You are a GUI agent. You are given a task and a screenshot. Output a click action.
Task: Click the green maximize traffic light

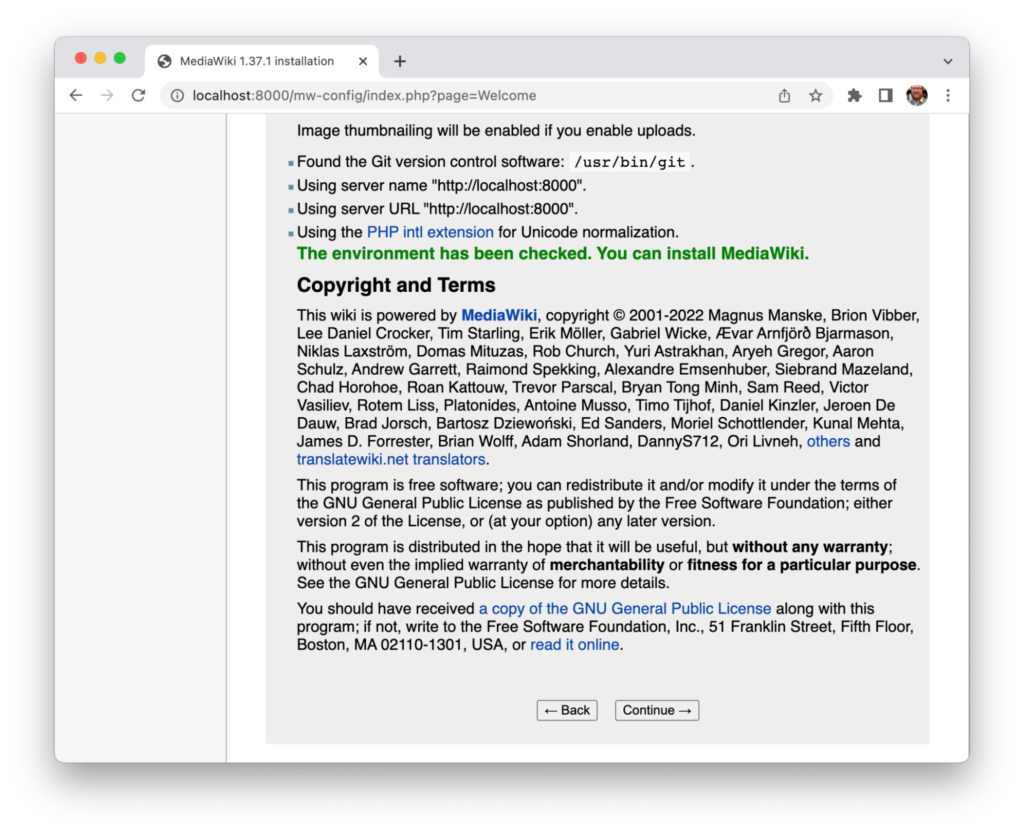120,58
